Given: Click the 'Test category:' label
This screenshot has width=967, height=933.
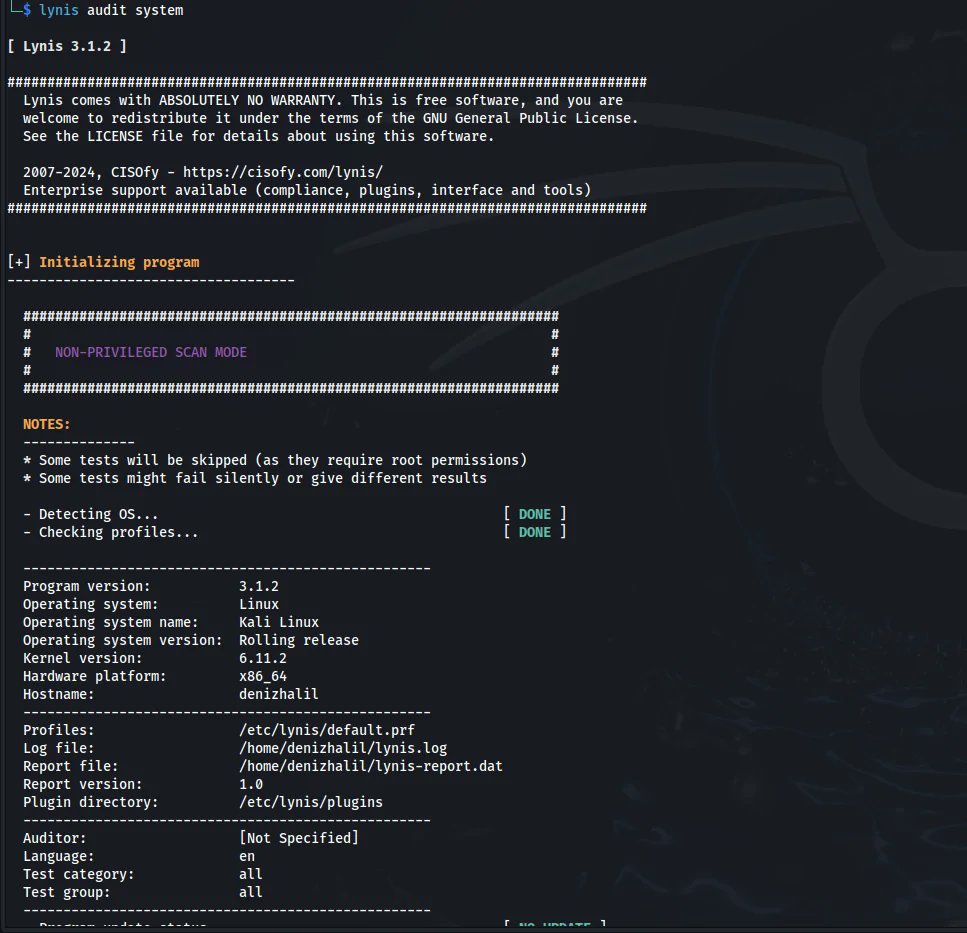Looking at the screenshot, I should click(78, 874).
